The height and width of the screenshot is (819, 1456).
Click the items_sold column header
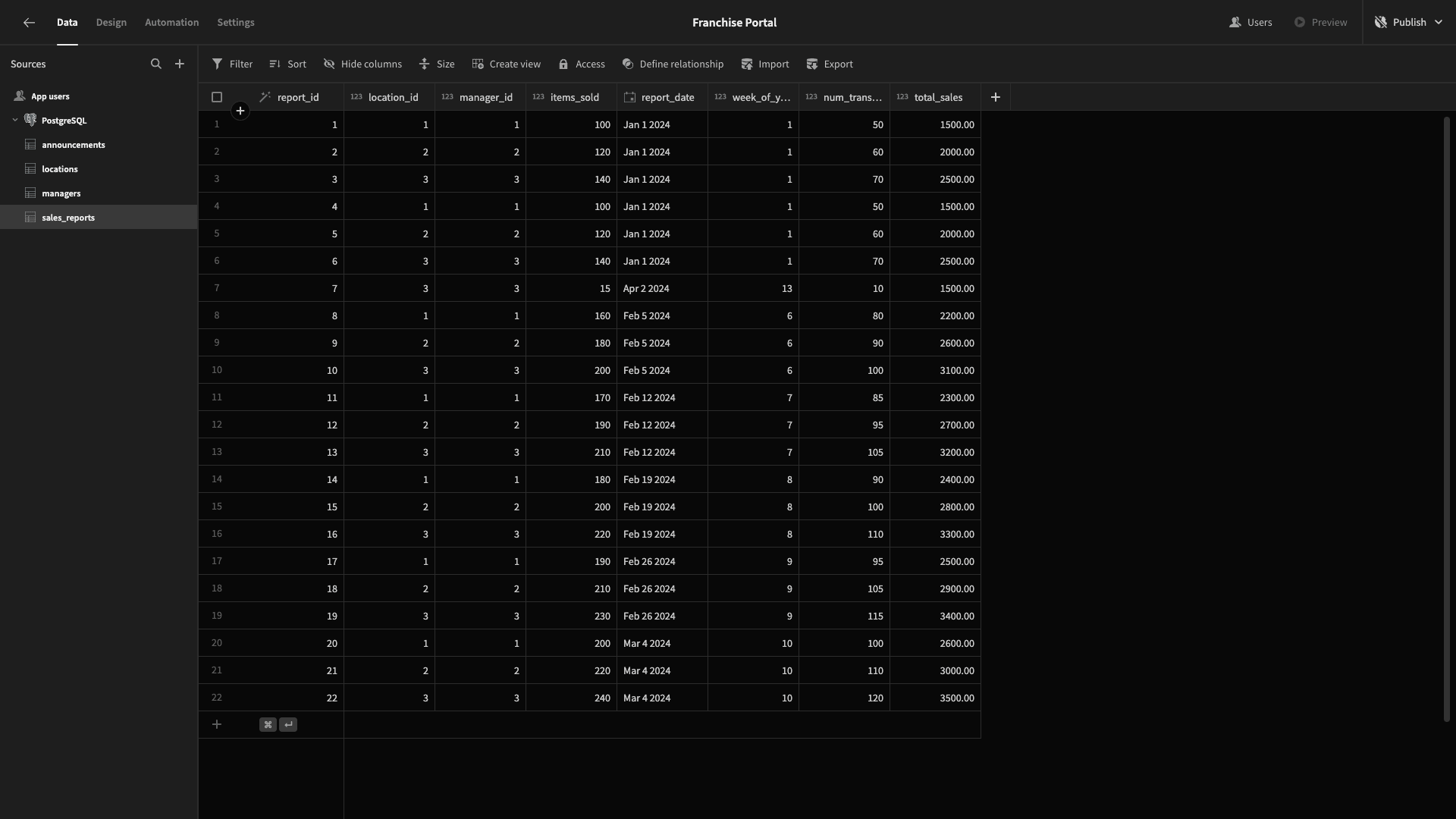pyautogui.click(x=572, y=97)
